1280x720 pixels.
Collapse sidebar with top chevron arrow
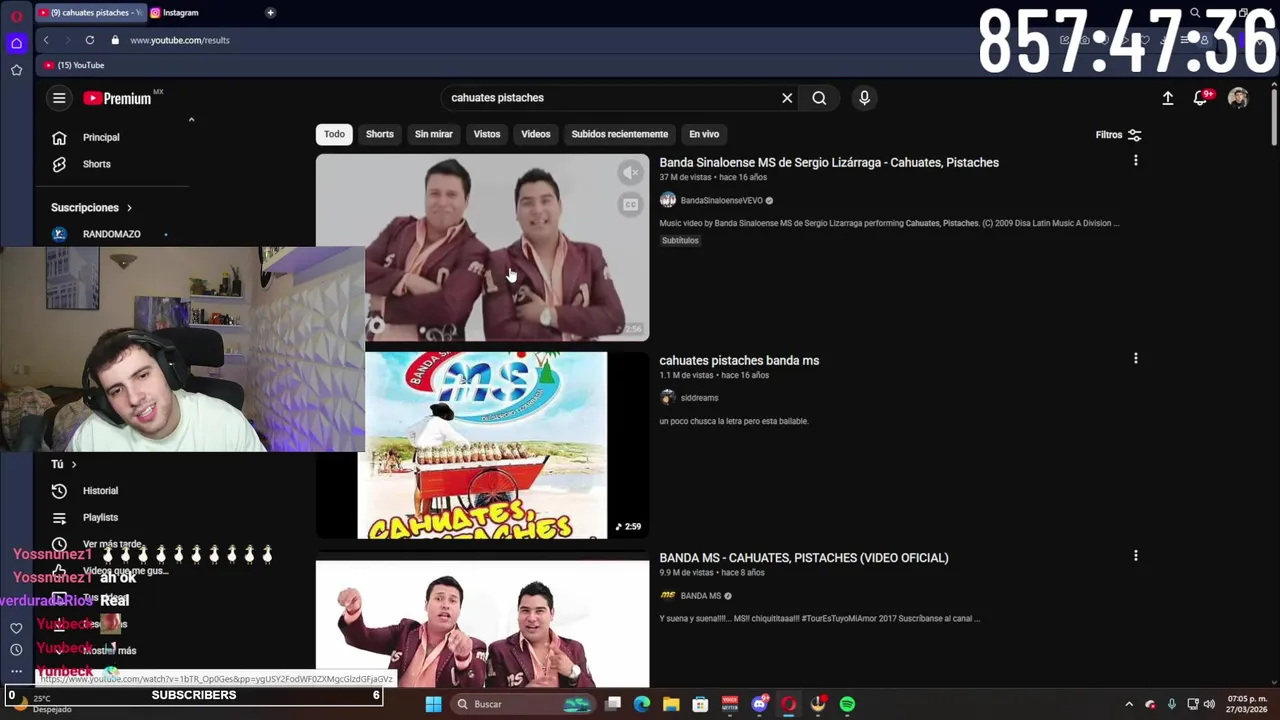point(191,120)
